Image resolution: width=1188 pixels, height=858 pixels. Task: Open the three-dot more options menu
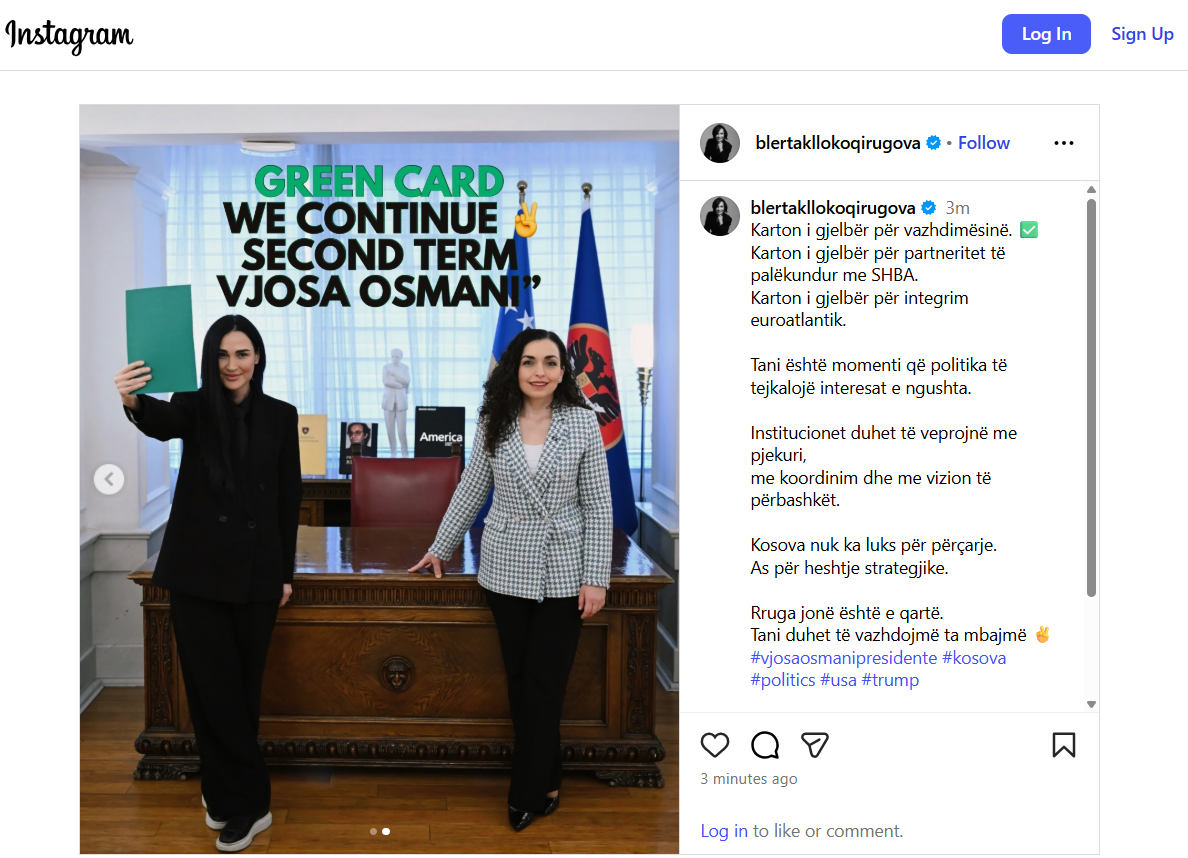coord(1064,143)
